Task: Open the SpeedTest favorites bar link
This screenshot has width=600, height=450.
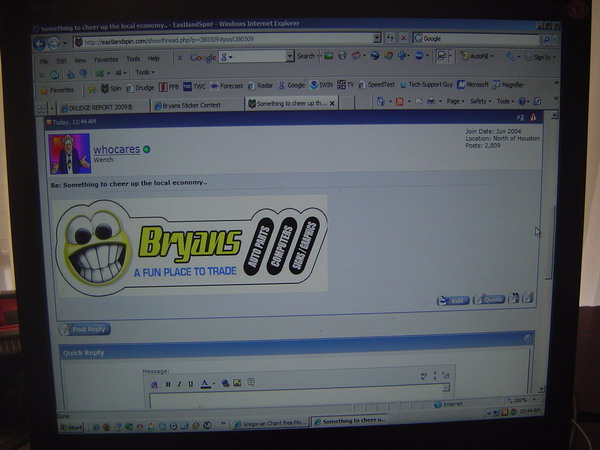Action: pyautogui.click(x=377, y=85)
